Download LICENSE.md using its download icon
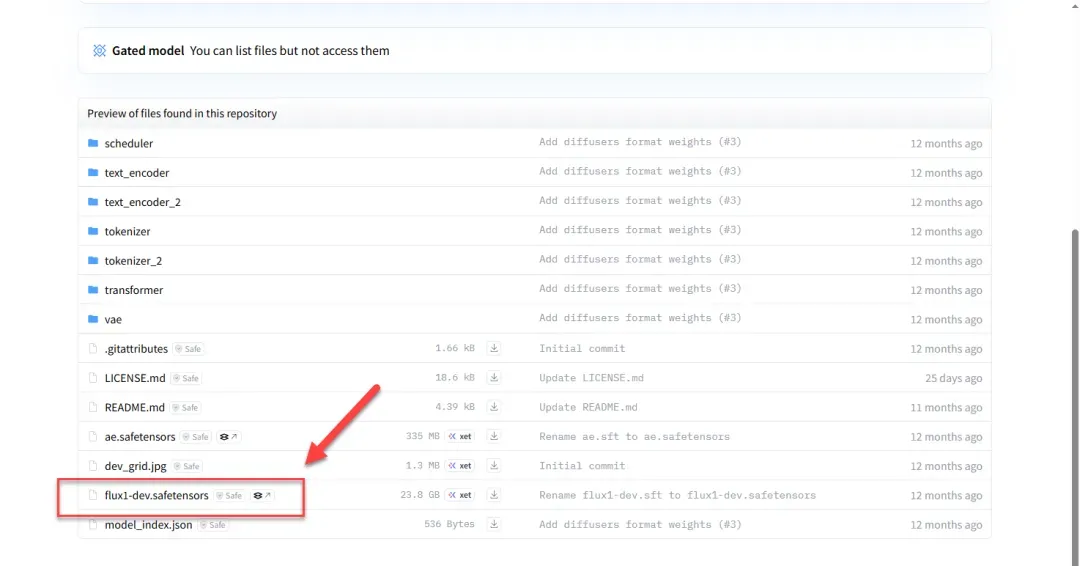Viewport: 1080px width, 566px height. coord(493,378)
